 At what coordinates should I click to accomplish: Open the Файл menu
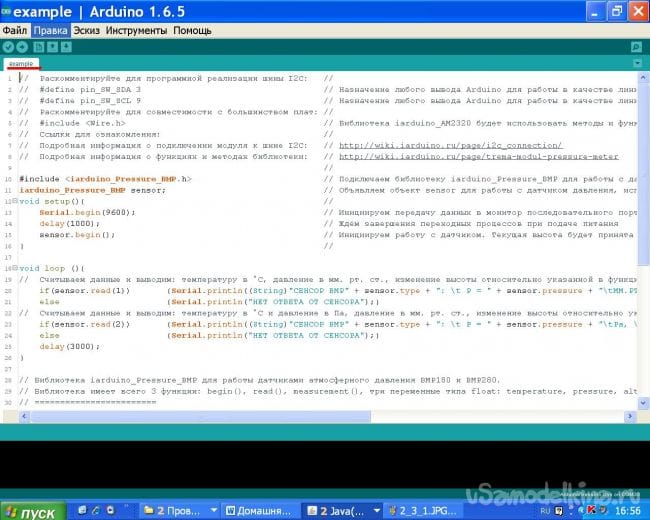click(14, 31)
